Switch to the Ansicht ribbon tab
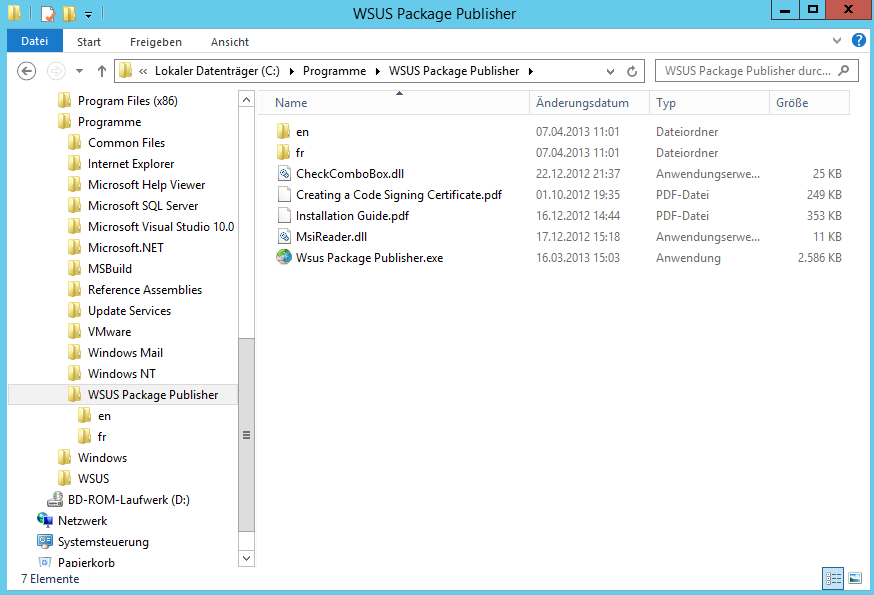Screen dimensions: 874x595 (x=230, y=42)
